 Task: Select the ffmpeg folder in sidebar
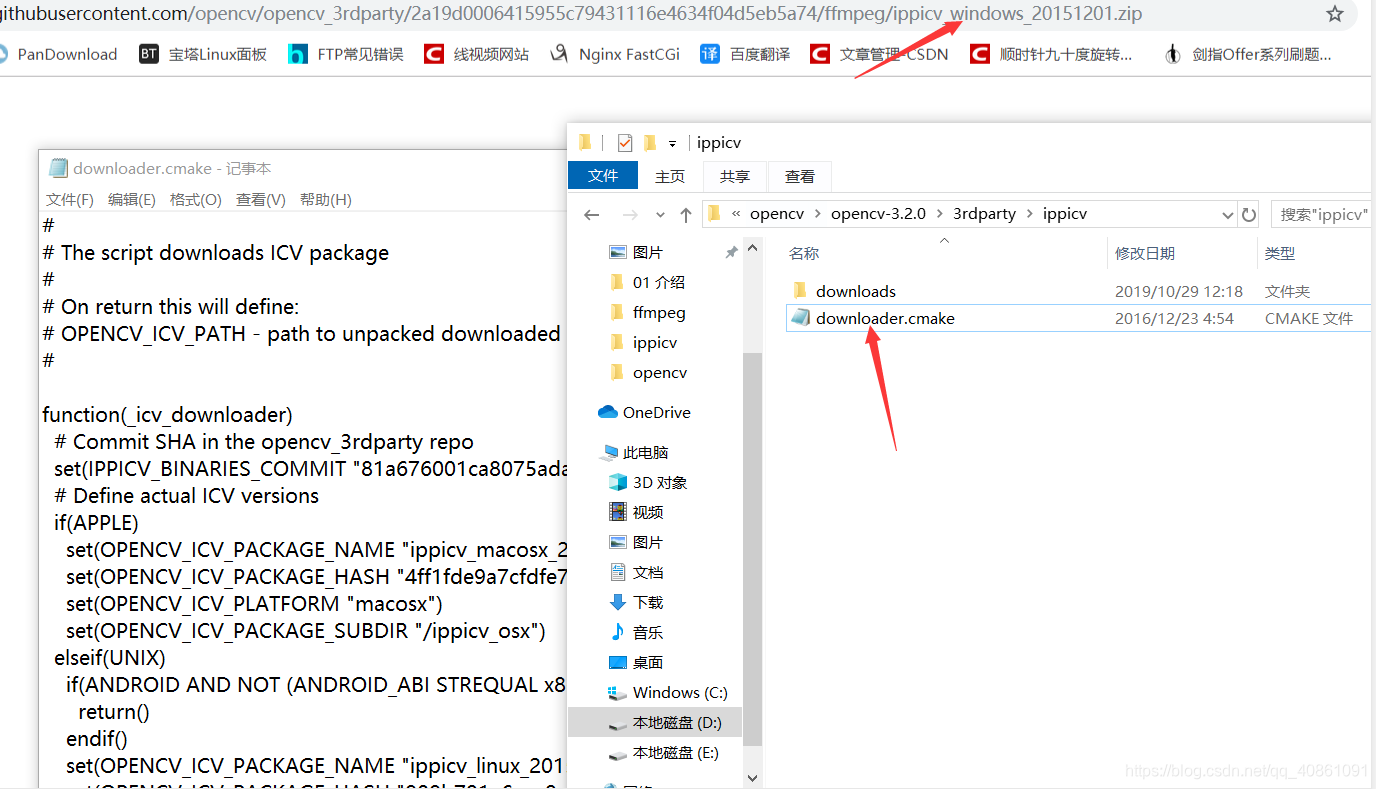(x=647, y=312)
